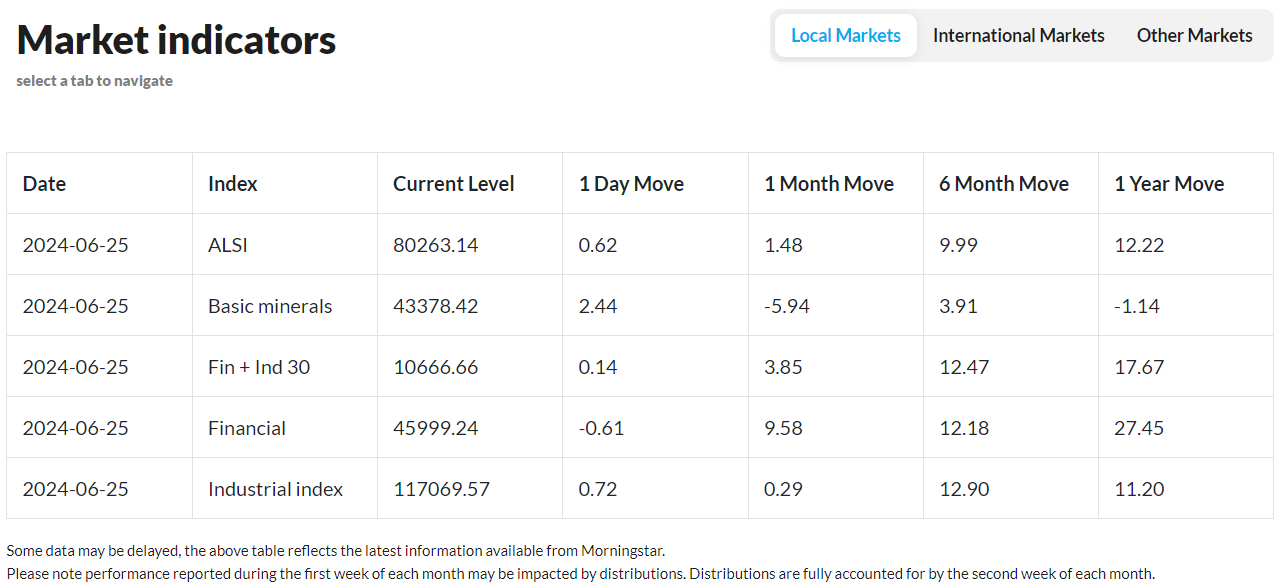Click the 'select a tab to navigate' subtitle

click(x=94, y=81)
